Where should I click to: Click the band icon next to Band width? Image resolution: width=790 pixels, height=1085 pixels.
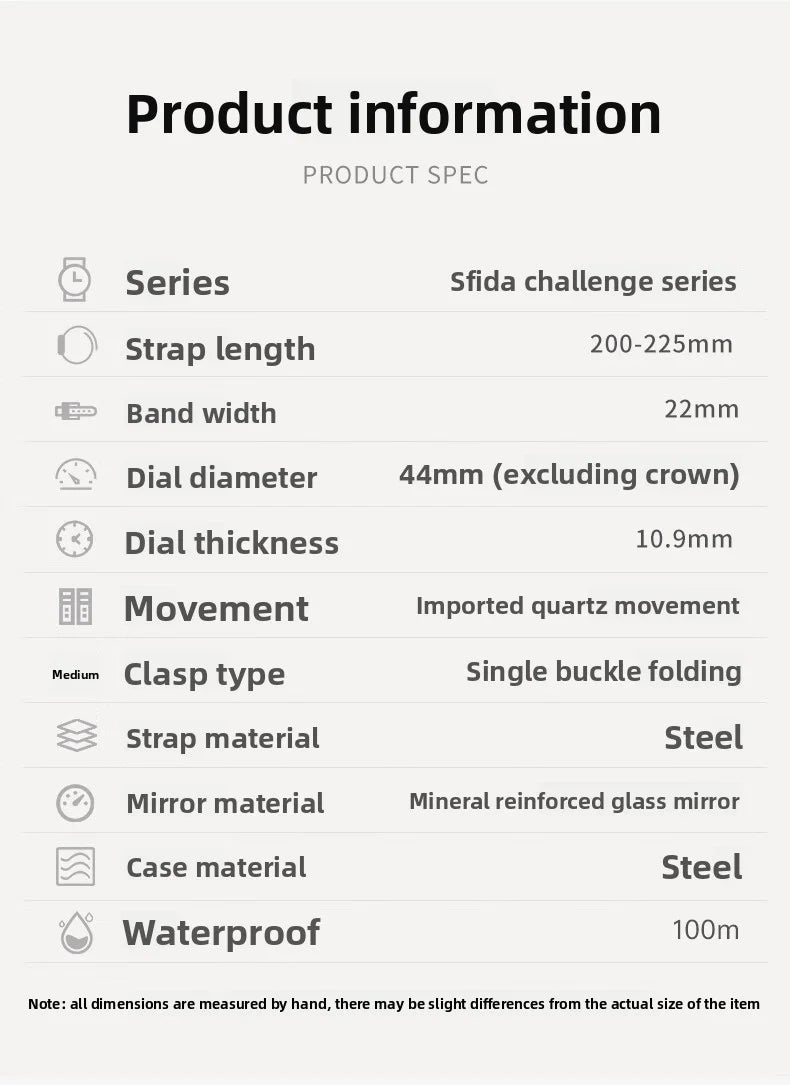(x=76, y=411)
